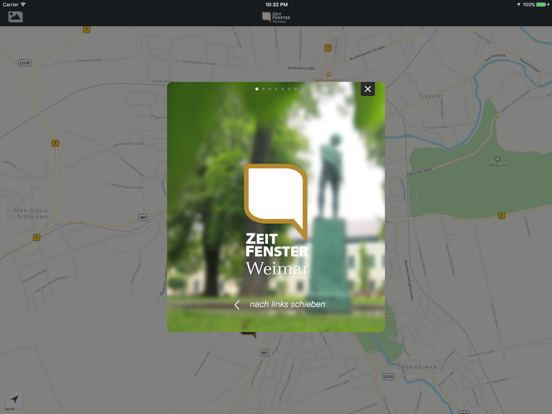This screenshot has height=414, width=552.
Task: Tap the 'Tiefurt' district label on map
Action: 431,96
